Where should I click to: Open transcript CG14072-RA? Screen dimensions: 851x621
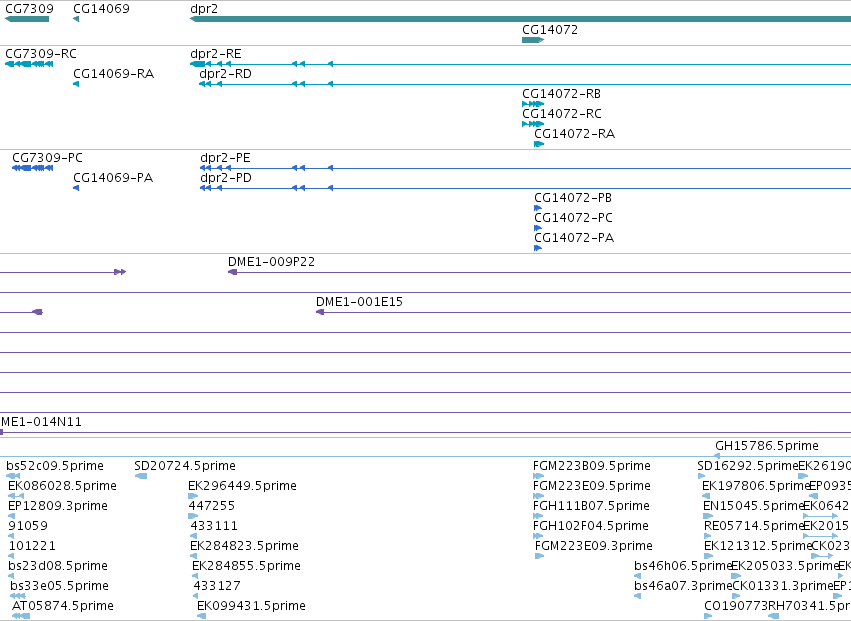[574, 134]
